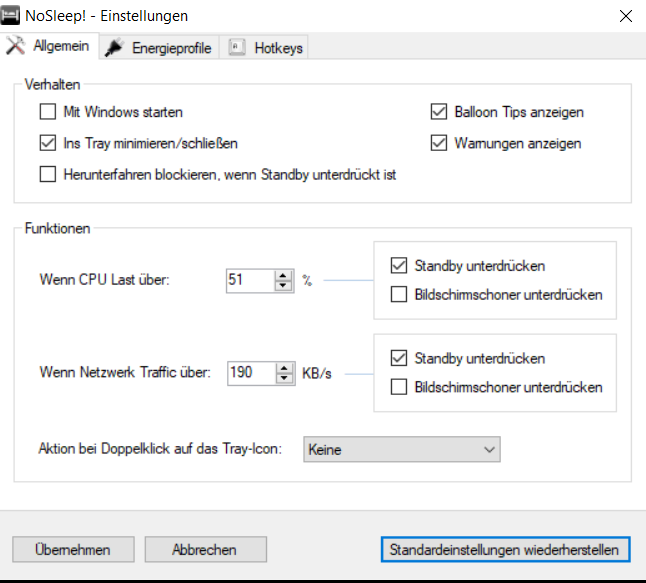Screen dimensions: 646x583
Task: Click the Allgemein tools icon
Action: [x=16, y=46]
